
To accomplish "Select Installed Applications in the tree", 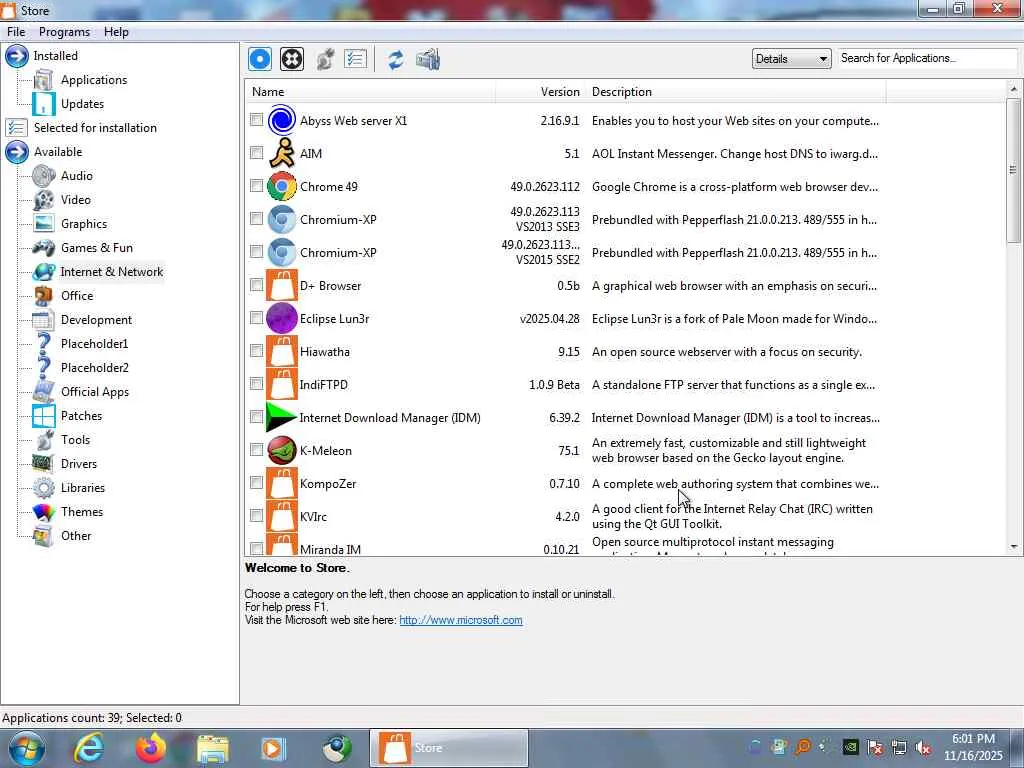I will pyautogui.click(x=93, y=80).
